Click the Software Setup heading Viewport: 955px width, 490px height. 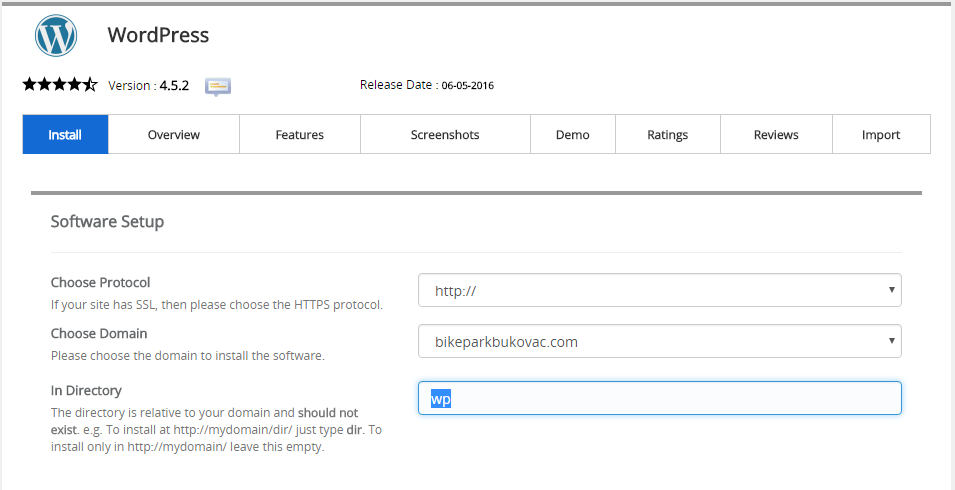[x=107, y=222]
